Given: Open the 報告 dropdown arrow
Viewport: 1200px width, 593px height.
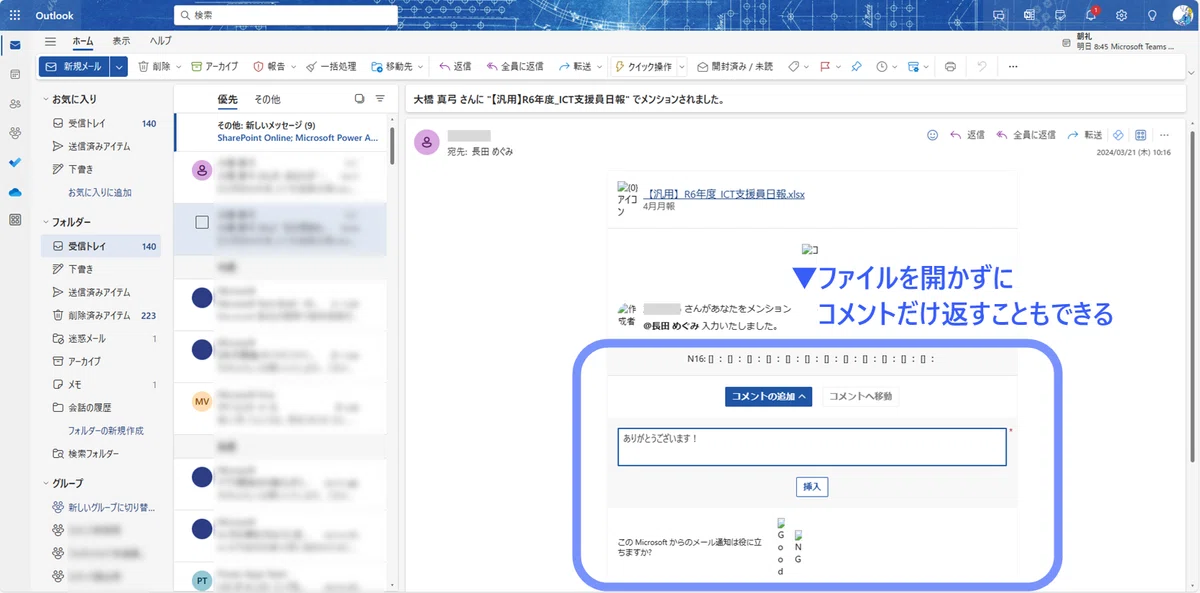Looking at the screenshot, I should (x=295, y=66).
